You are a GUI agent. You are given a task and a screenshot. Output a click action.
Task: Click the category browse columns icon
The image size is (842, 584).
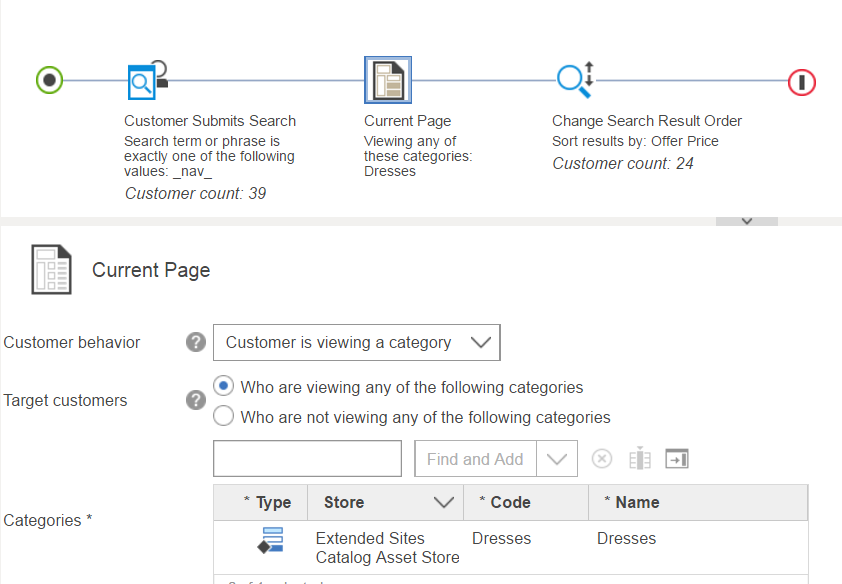(640, 459)
